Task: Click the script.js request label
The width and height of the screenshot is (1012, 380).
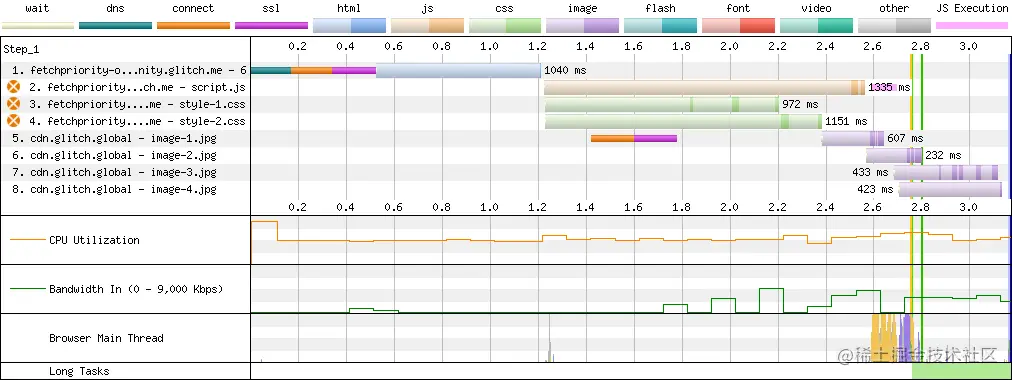Action: click(x=137, y=87)
